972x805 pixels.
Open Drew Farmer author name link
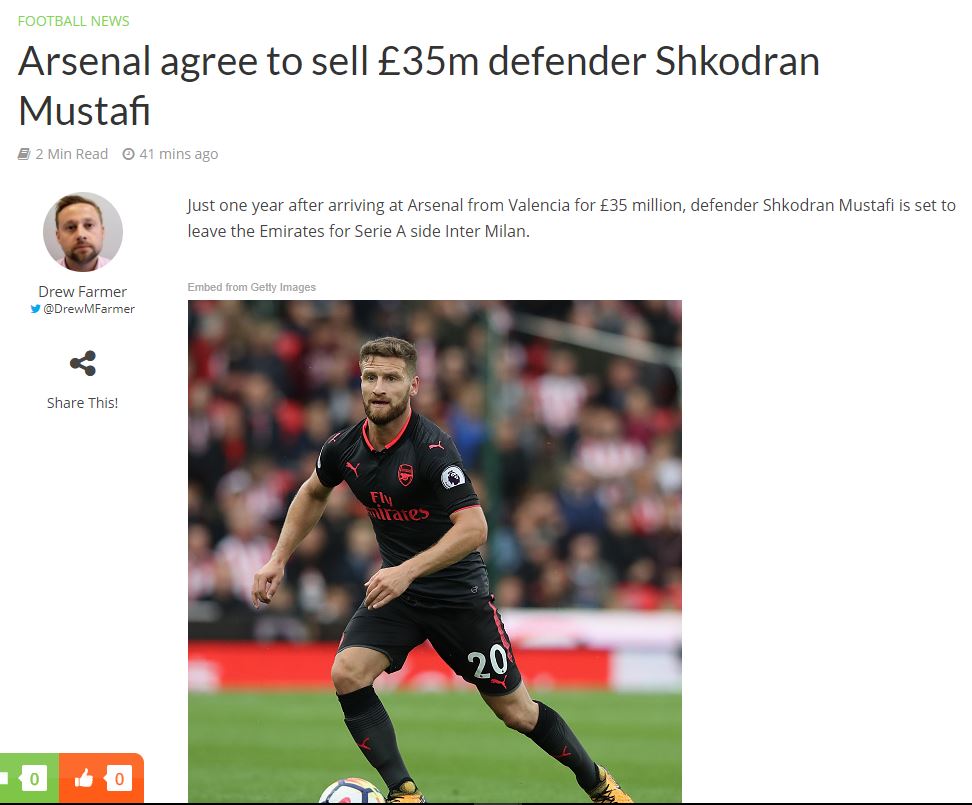click(x=82, y=291)
